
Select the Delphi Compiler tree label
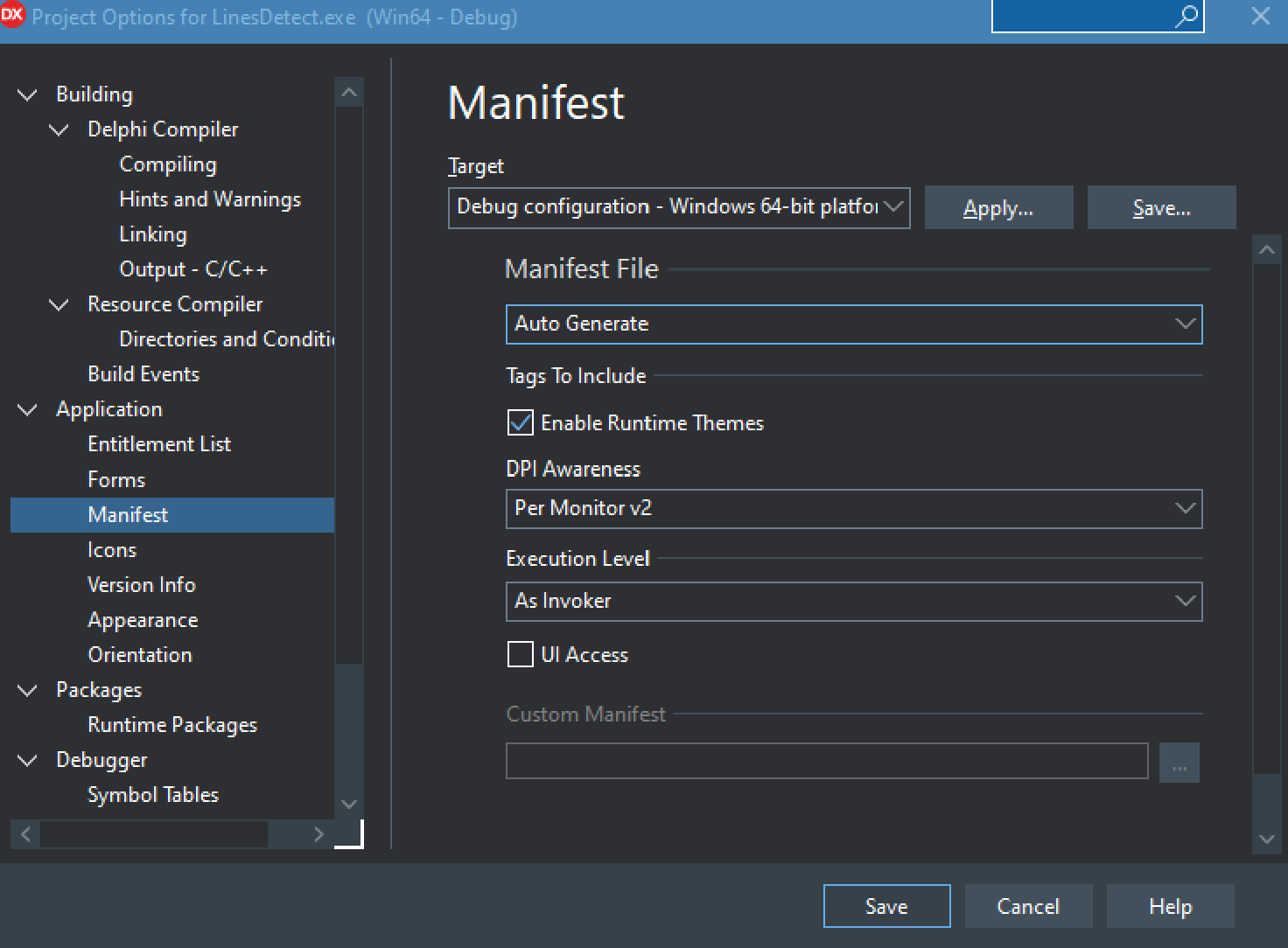(x=163, y=129)
